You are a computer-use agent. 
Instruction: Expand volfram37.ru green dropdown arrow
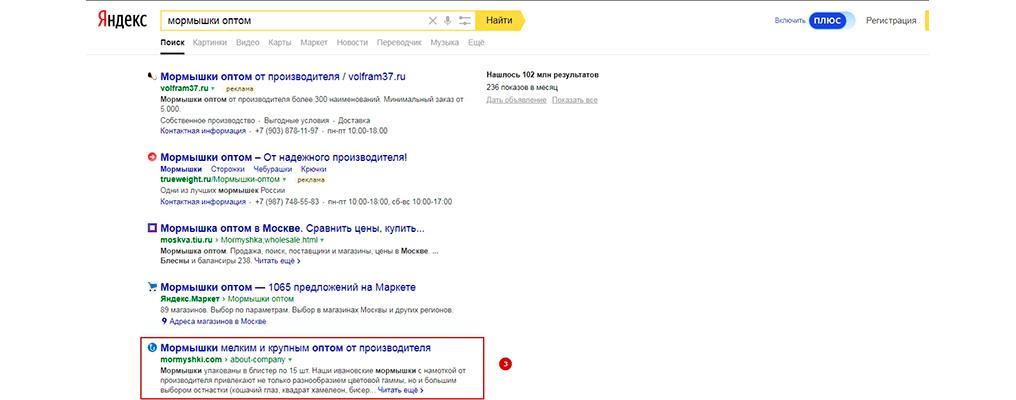point(213,88)
